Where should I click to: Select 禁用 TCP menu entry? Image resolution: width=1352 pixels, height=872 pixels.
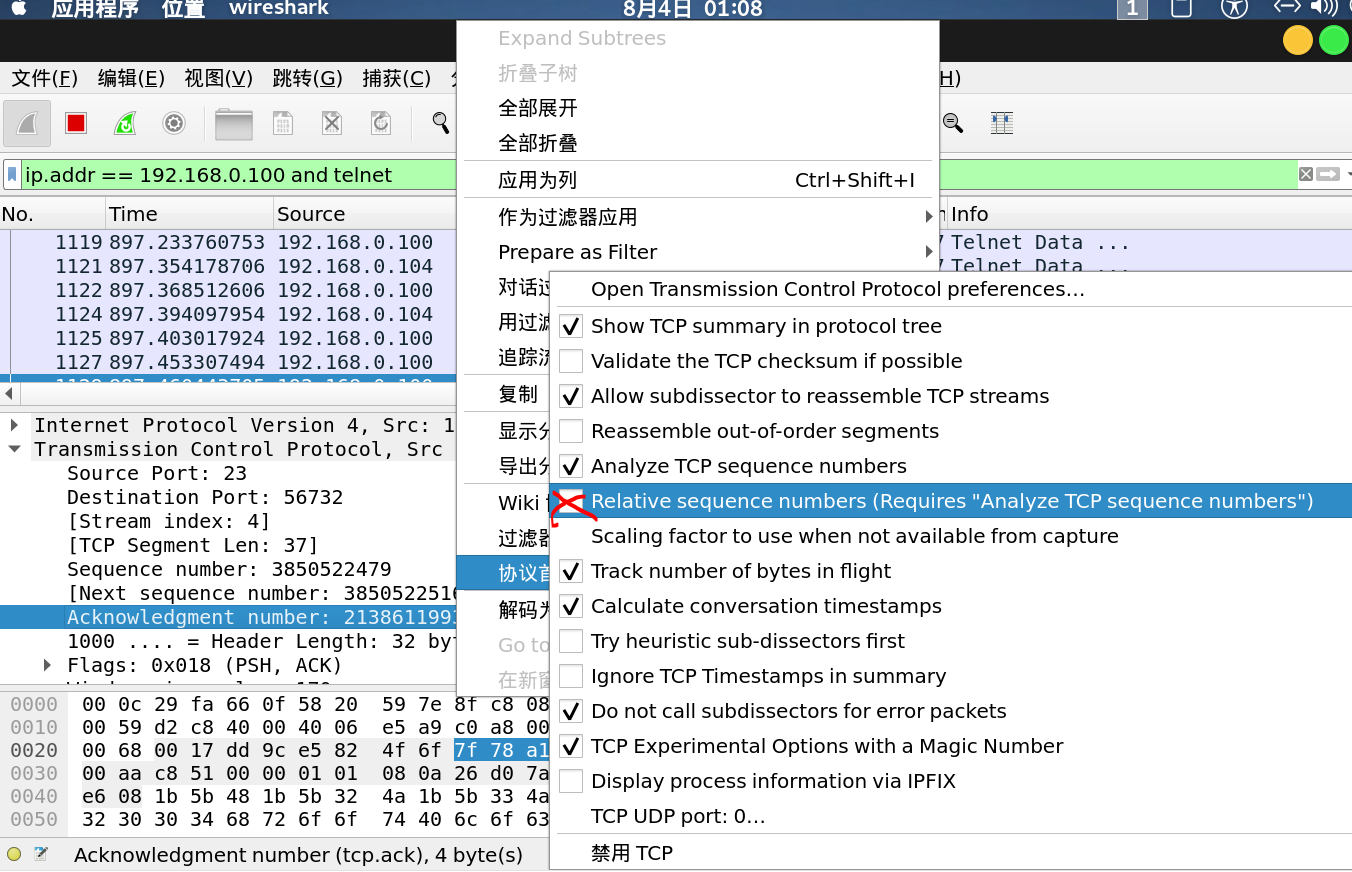631,853
